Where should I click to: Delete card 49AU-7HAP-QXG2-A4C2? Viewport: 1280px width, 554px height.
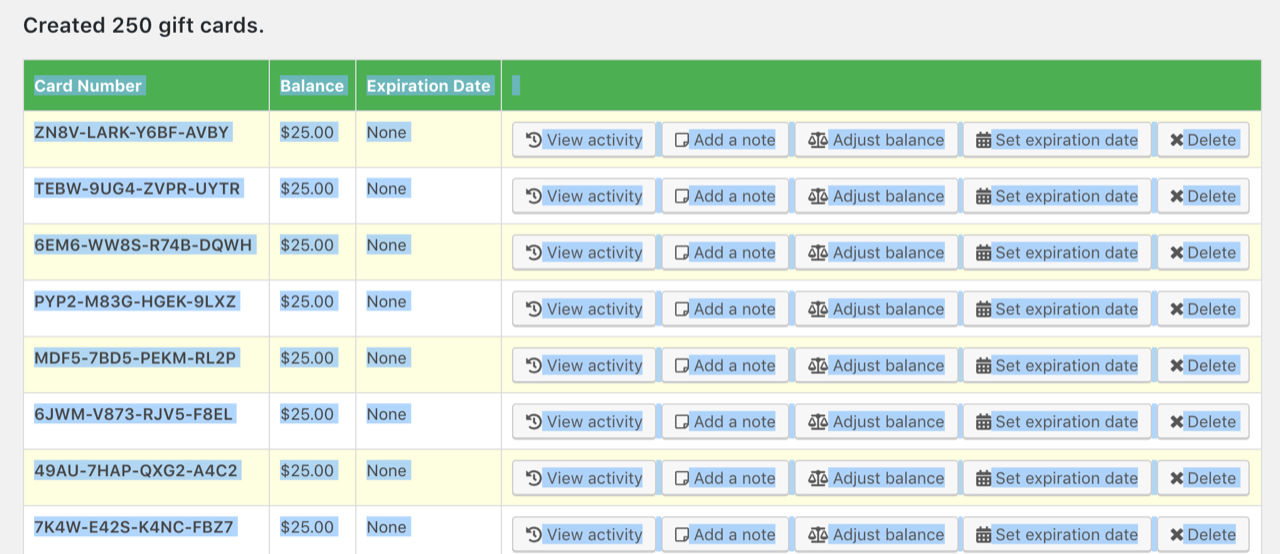(x=1203, y=478)
